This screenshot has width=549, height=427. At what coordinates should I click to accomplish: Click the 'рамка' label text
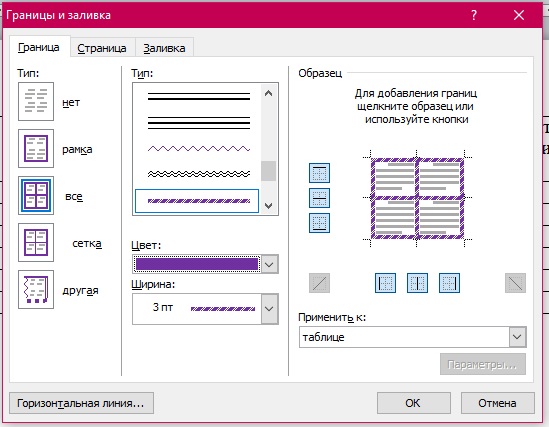coord(77,149)
